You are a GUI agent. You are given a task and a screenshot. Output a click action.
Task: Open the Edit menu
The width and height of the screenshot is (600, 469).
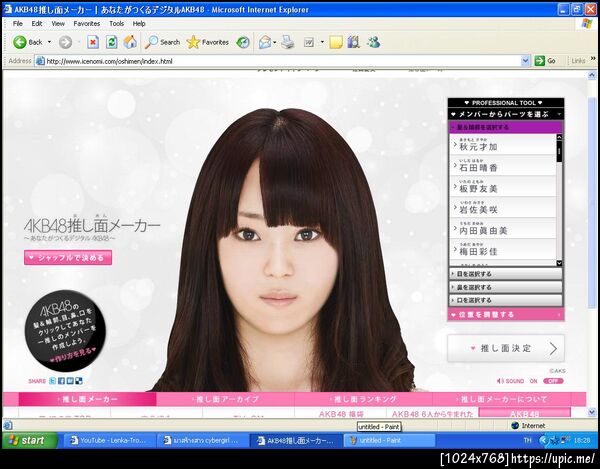coord(37,23)
